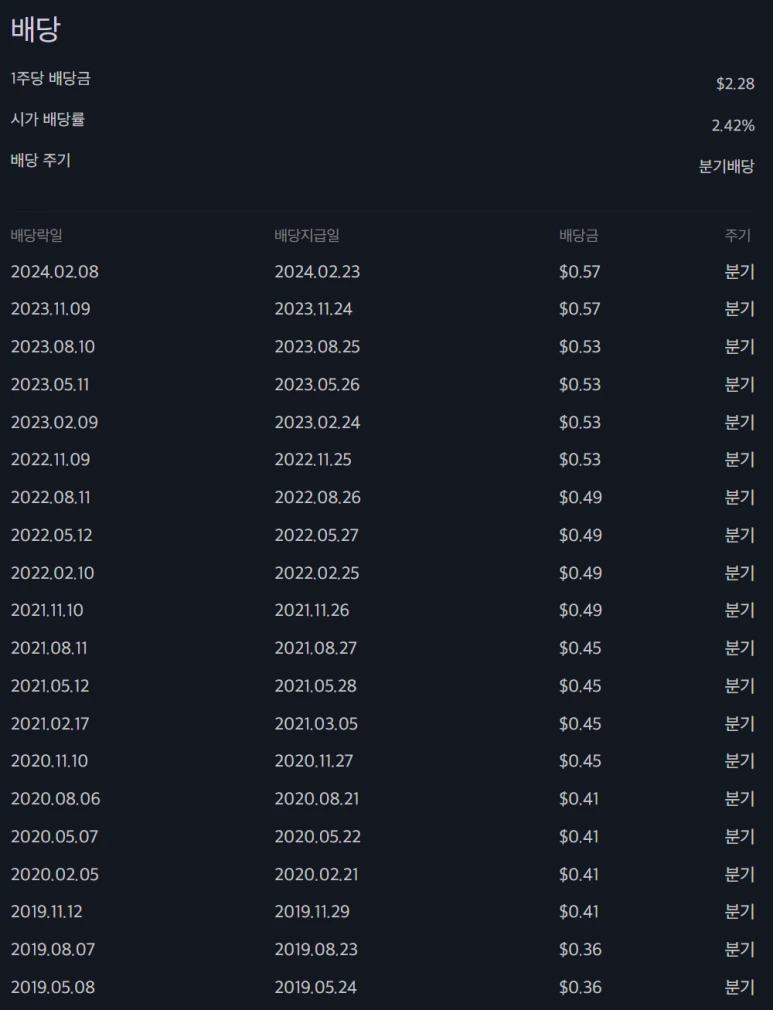The width and height of the screenshot is (773, 1010).
Task: Click the 2021.11.10 ex-dividend date
Action: pyautogui.click(x=47, y=610)
